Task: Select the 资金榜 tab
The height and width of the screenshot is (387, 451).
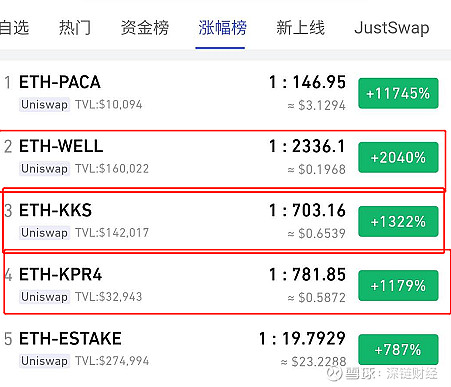Action: [145, 27]
